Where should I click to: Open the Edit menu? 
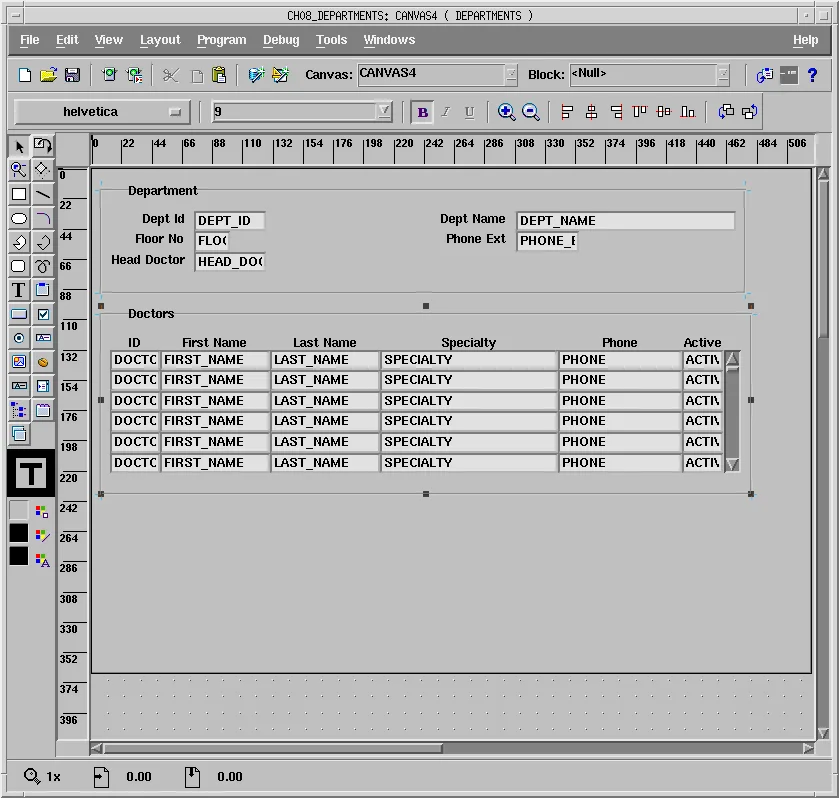coord(67,40)
